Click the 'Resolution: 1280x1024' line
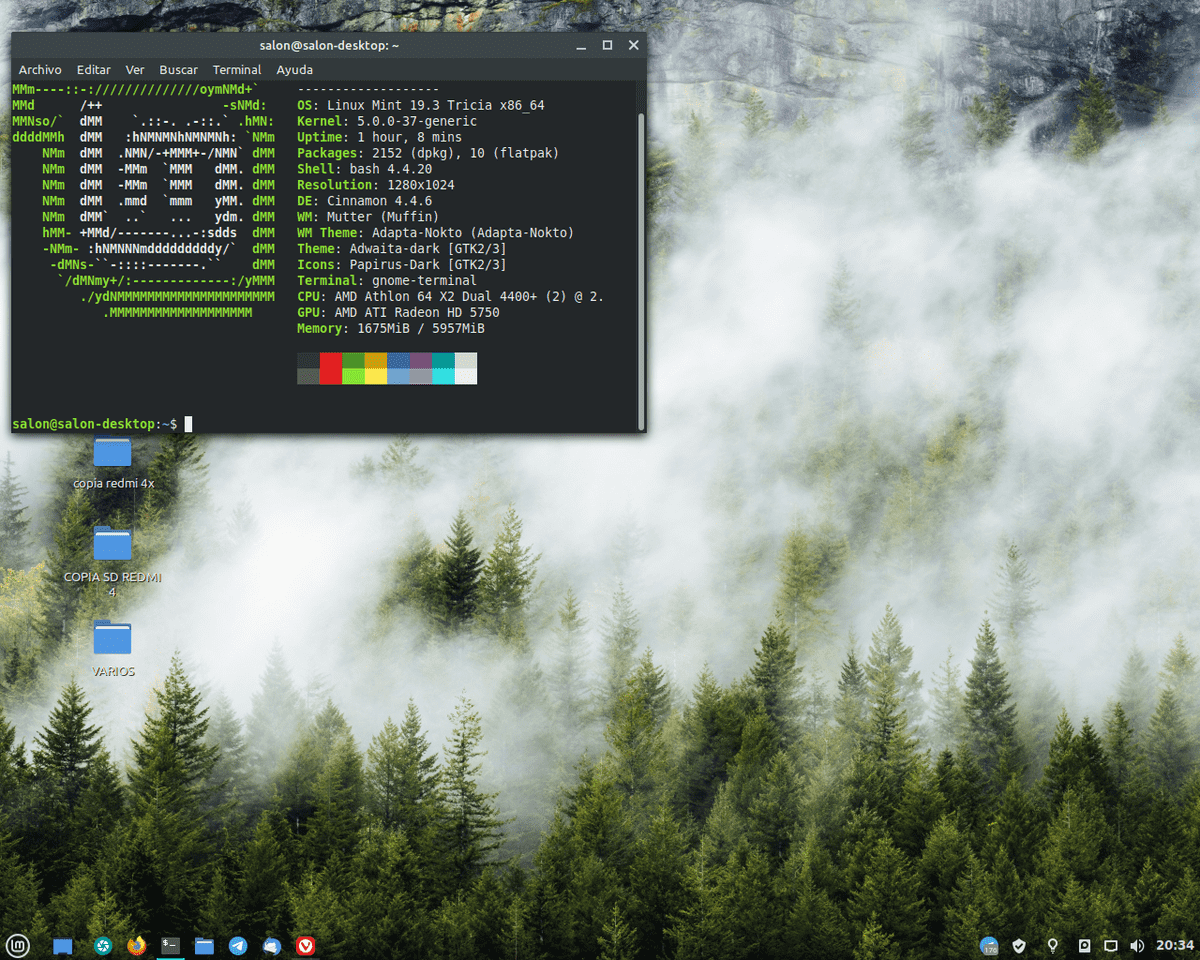This screenshot has height=960, width=1200. click(376, 185)
